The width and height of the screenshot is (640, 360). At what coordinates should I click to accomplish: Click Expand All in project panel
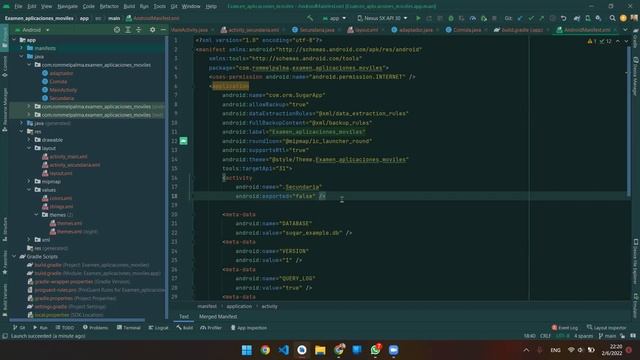(128, 30)
